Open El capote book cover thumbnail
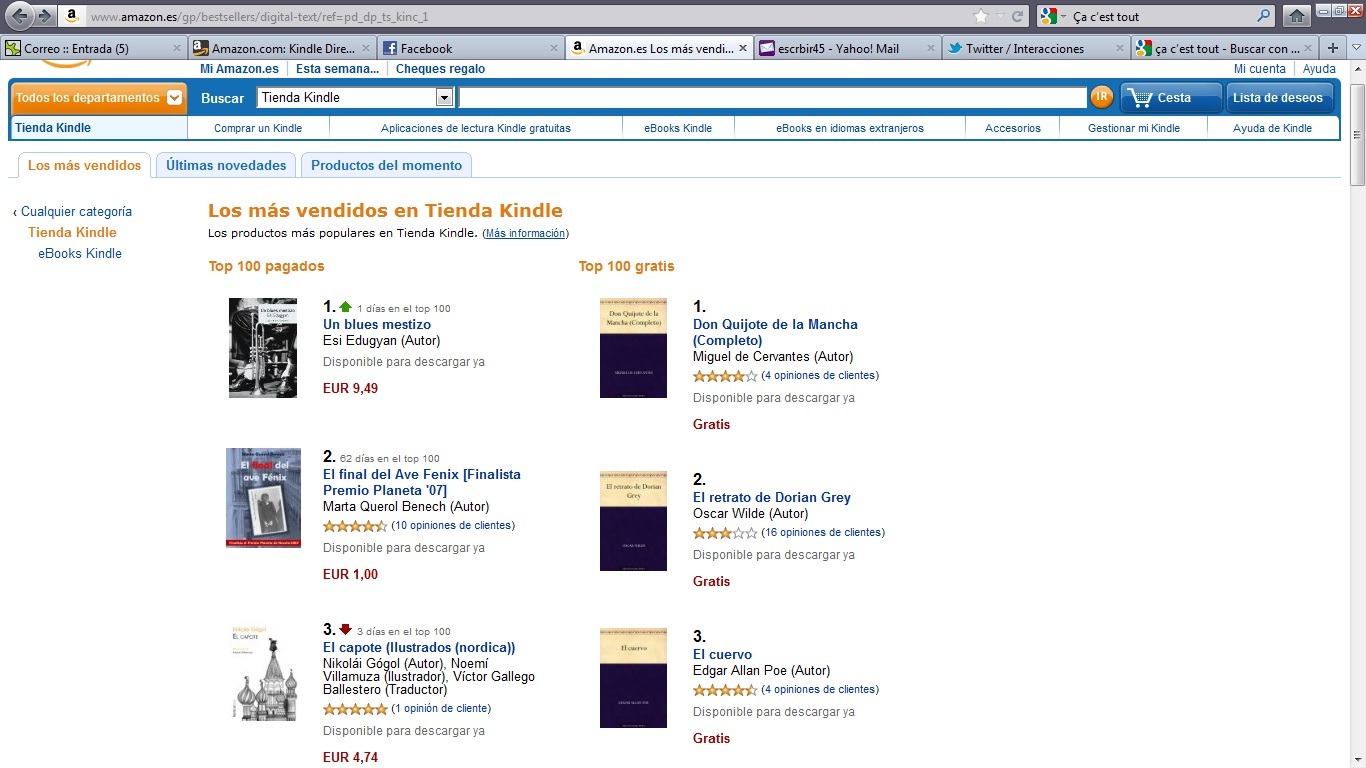This screenshot has width=1366, height=768. [x=264, y=672]
